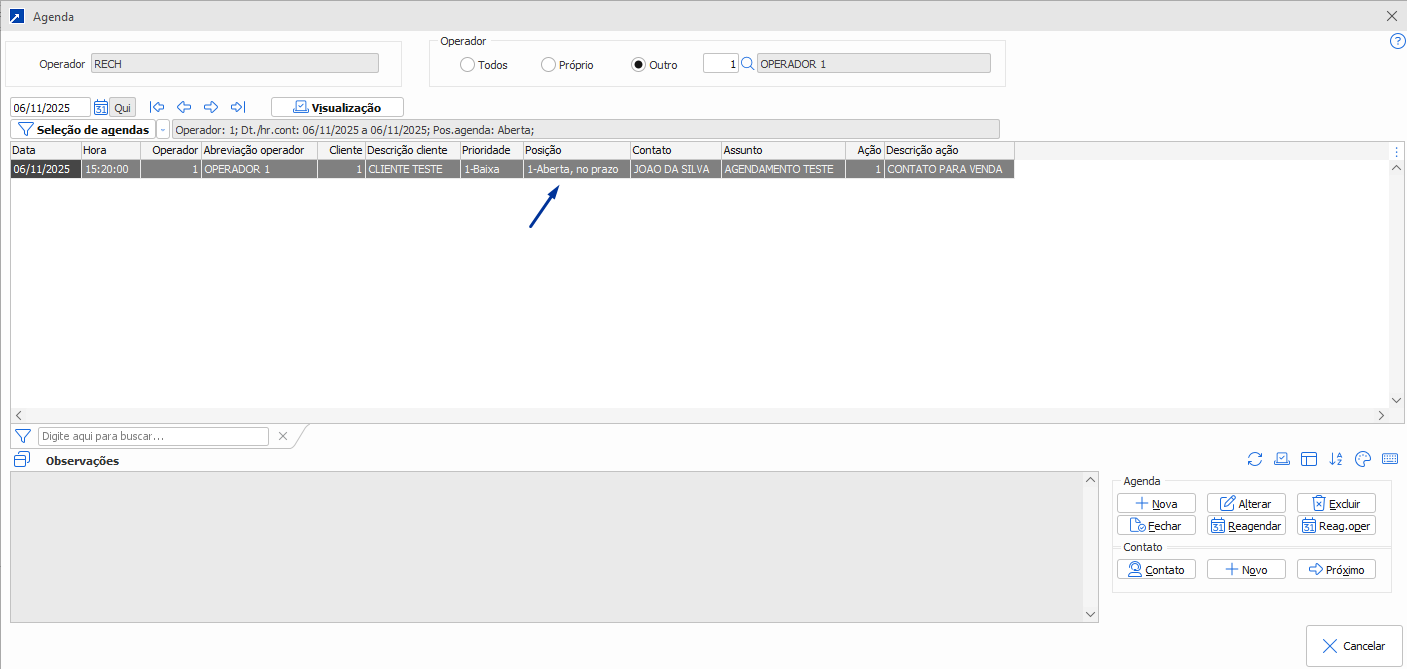Screen dimensions: 1407x669
Task: Go to last date arrow
Action: 238,107
